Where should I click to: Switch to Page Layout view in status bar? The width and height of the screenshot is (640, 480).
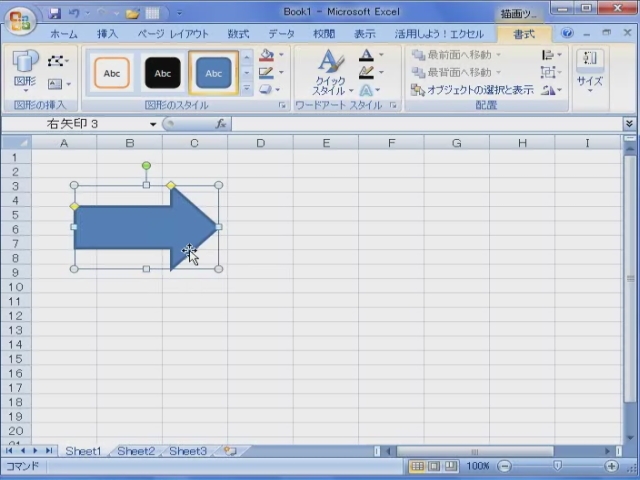click(x=433, y=466)
